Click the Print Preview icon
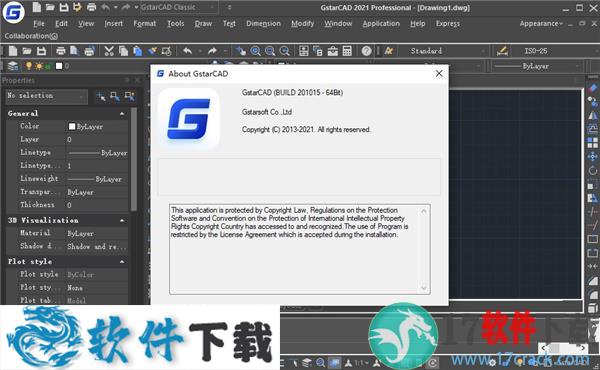600x370 pixels. (74, 51)
